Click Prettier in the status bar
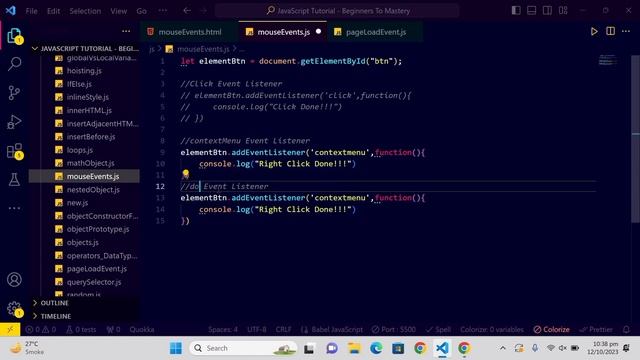The image size is (640, 360). tap(596, 329)
